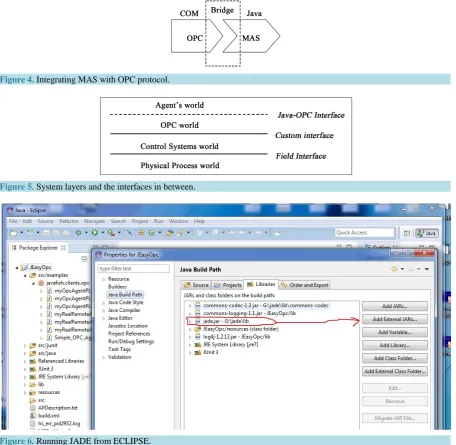This screenshot has height=445, width=456.
Task: Click Collapse All icon in Package Explorer
Action: point(84,259)
